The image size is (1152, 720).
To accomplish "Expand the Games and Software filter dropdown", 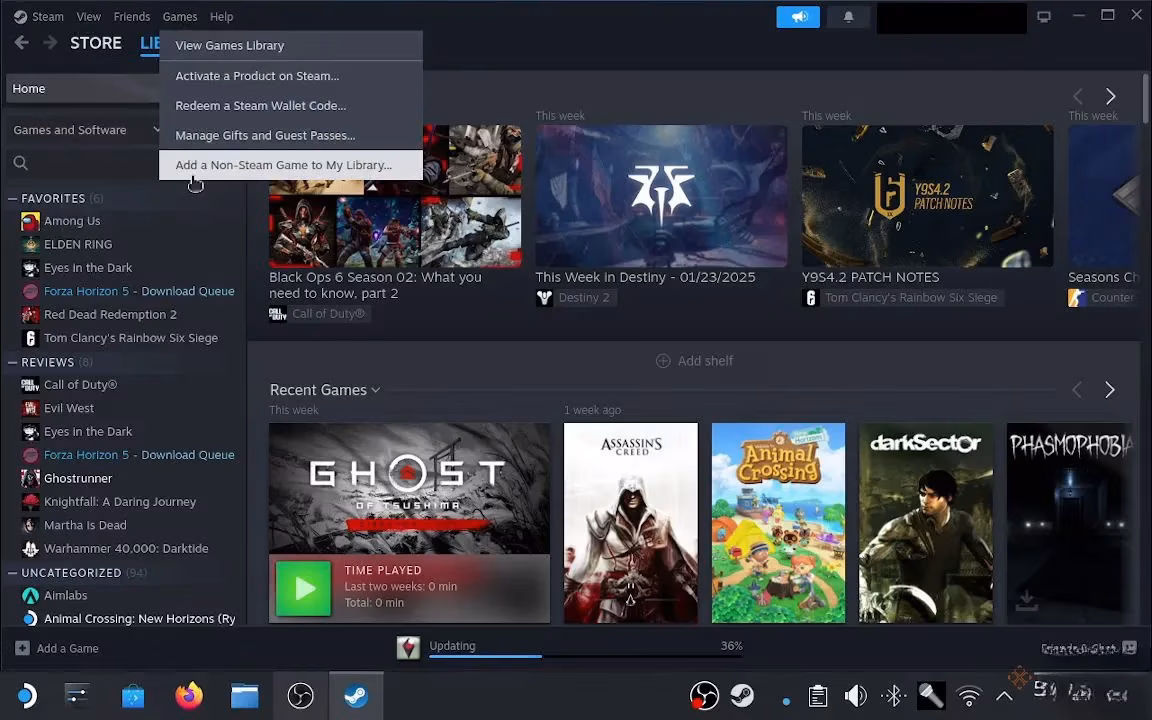I will point(157,130).
